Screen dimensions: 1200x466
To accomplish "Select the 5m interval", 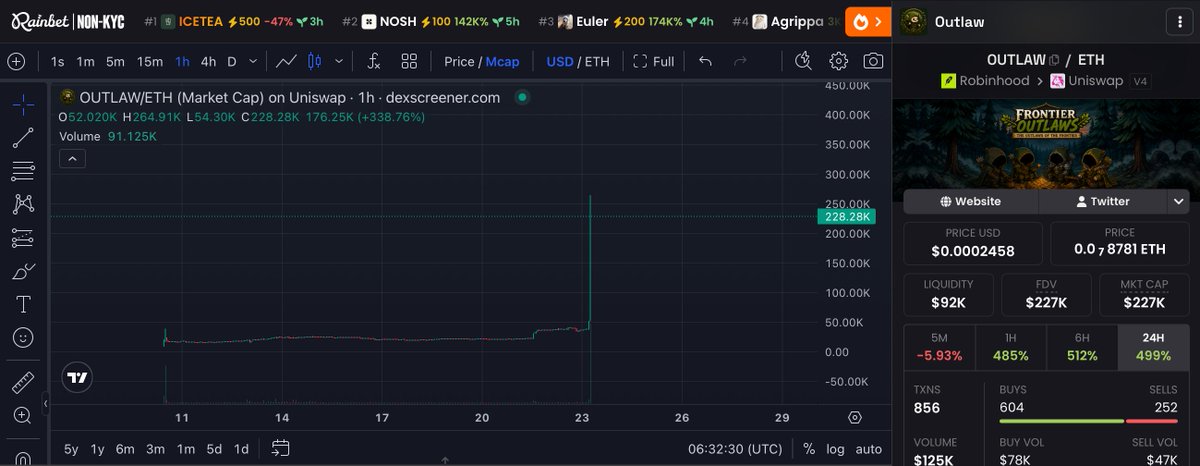I will click(x=115, y=61).
